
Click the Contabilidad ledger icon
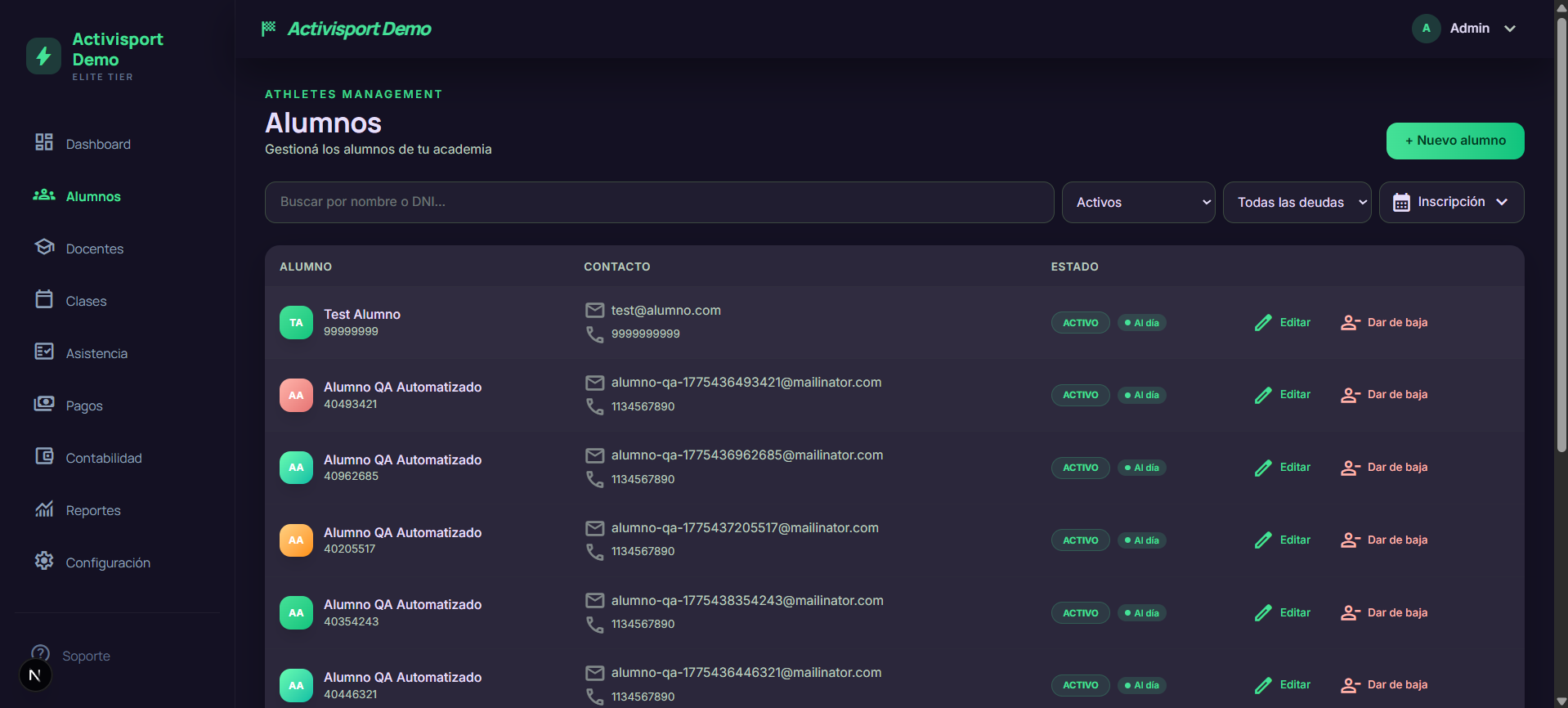(x=44, y=456)
